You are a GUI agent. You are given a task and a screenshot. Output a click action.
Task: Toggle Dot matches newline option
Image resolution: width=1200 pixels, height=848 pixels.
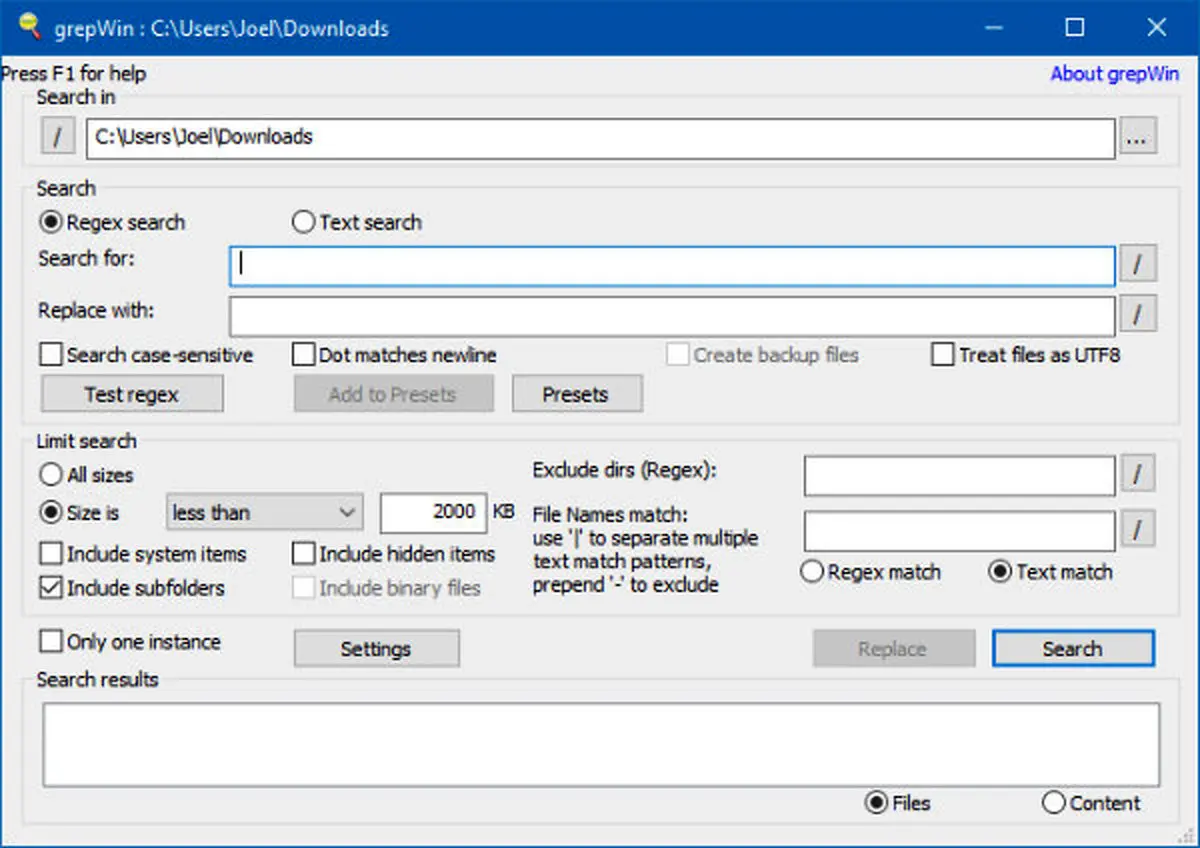coord(303,355)
